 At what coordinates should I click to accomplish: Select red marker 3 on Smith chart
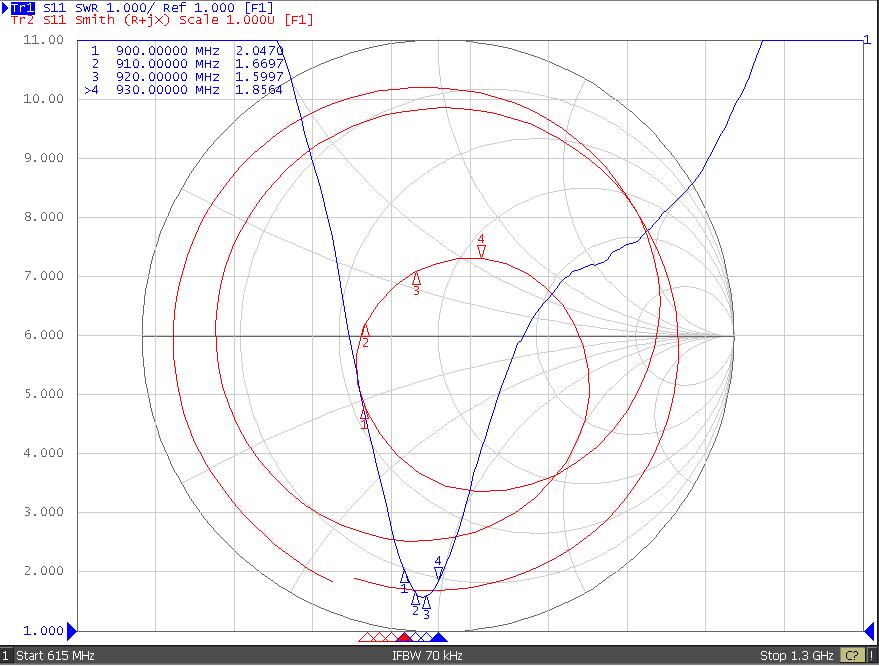tap(416, 278)
